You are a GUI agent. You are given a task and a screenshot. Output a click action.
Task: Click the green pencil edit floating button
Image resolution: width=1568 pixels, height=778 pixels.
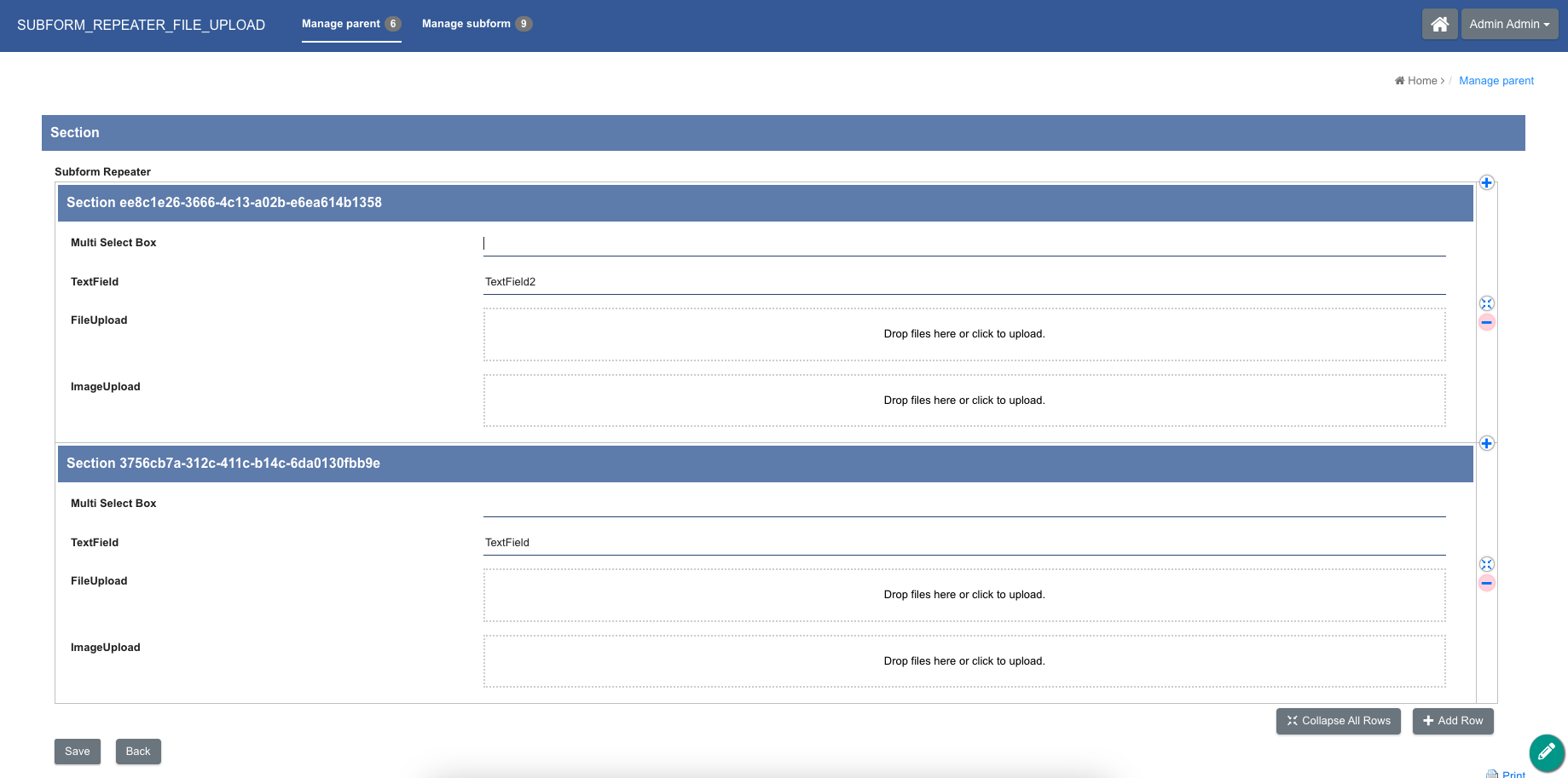[1547, 752]
